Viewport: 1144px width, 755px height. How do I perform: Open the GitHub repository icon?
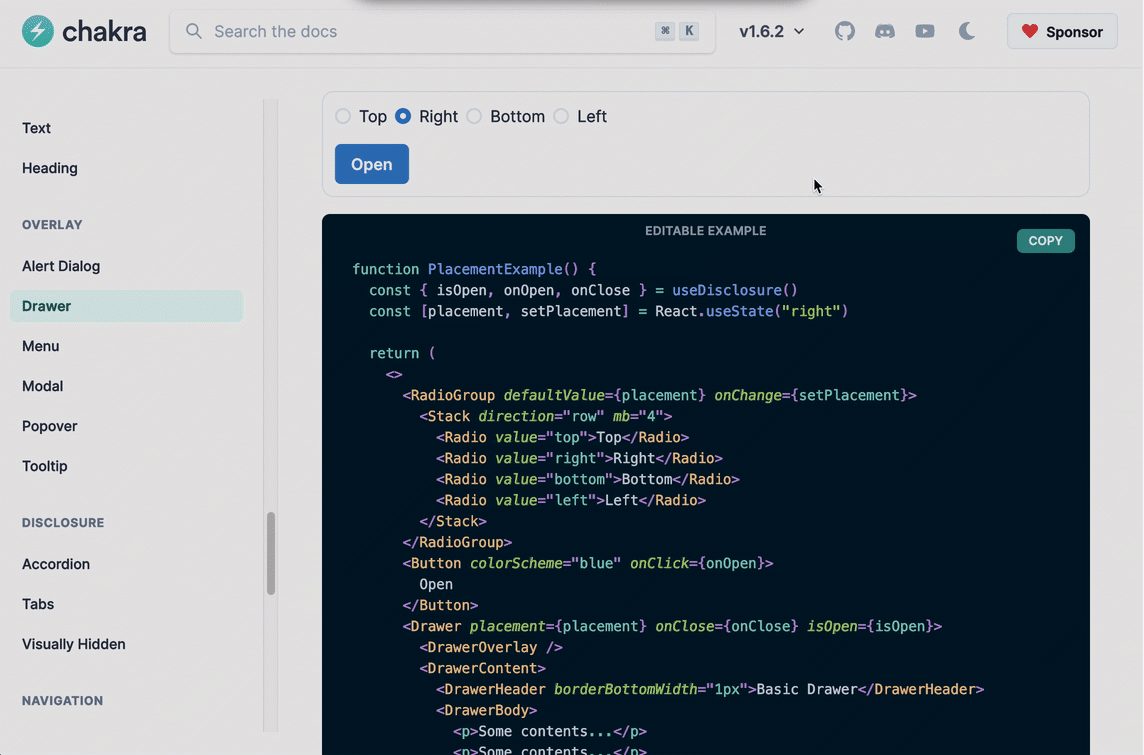[x=845, y=31]
